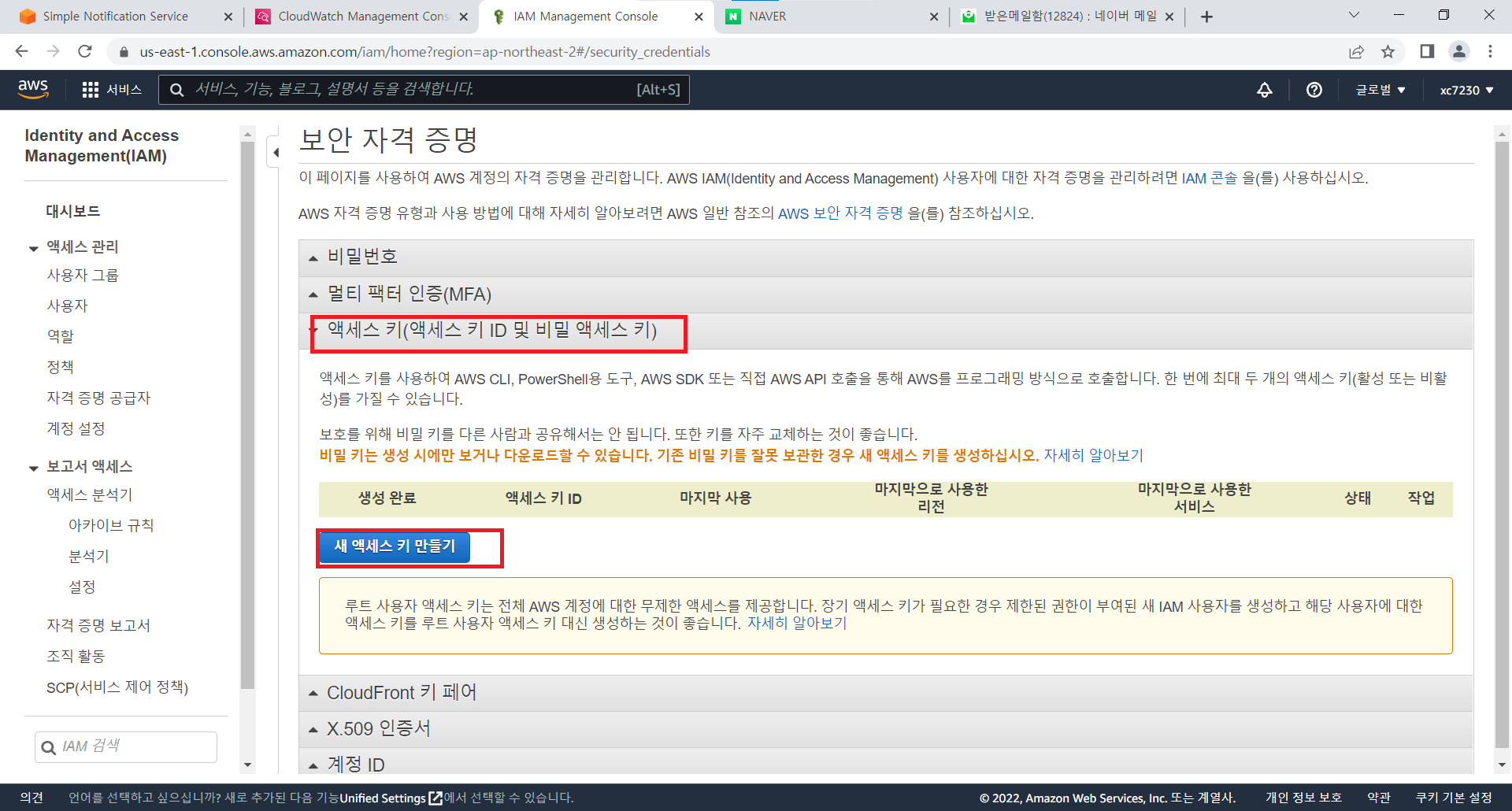Click the AWS services search field

coord(424,90)
